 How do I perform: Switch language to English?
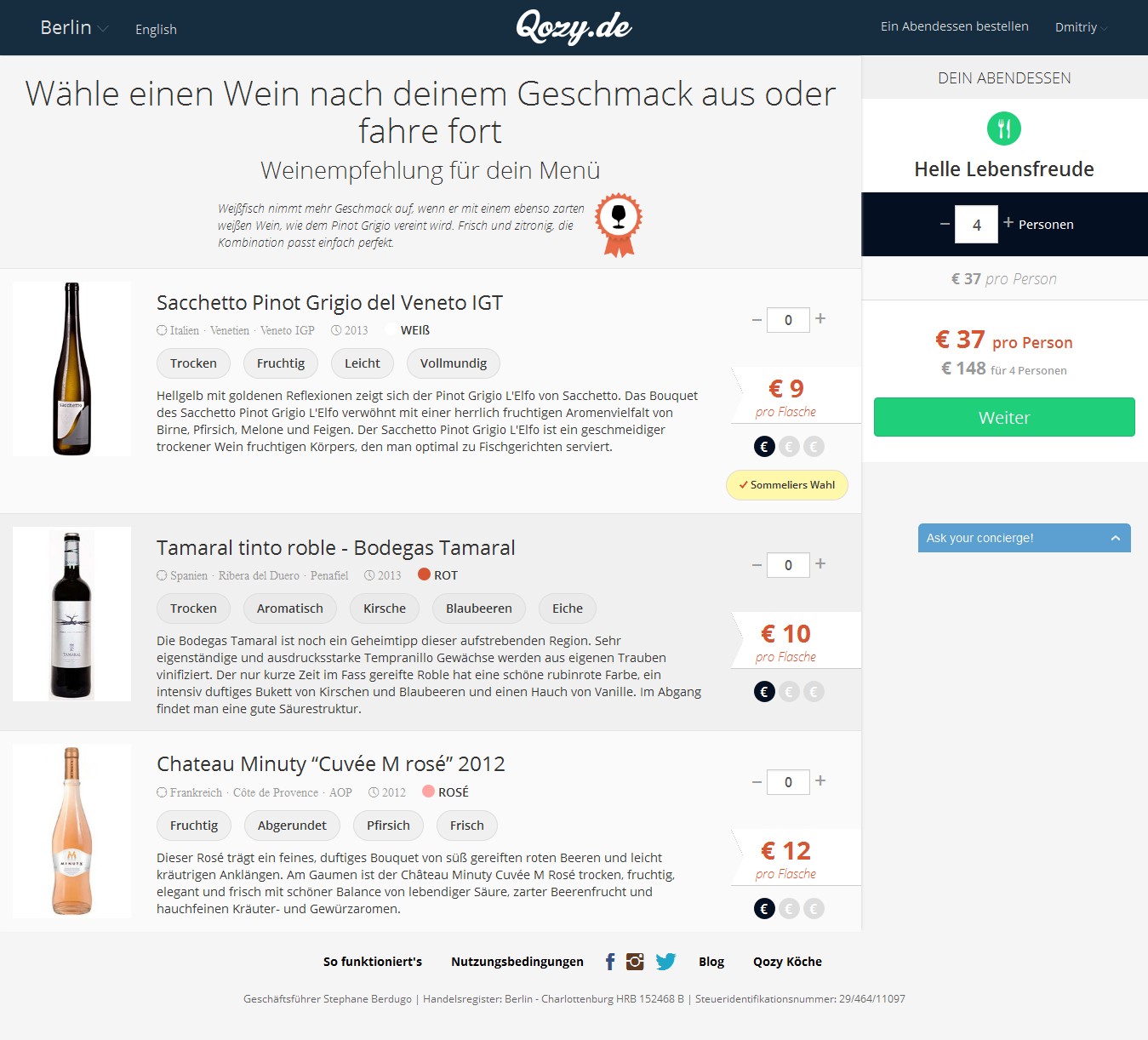pyautogui.click(x=156, y=29)
